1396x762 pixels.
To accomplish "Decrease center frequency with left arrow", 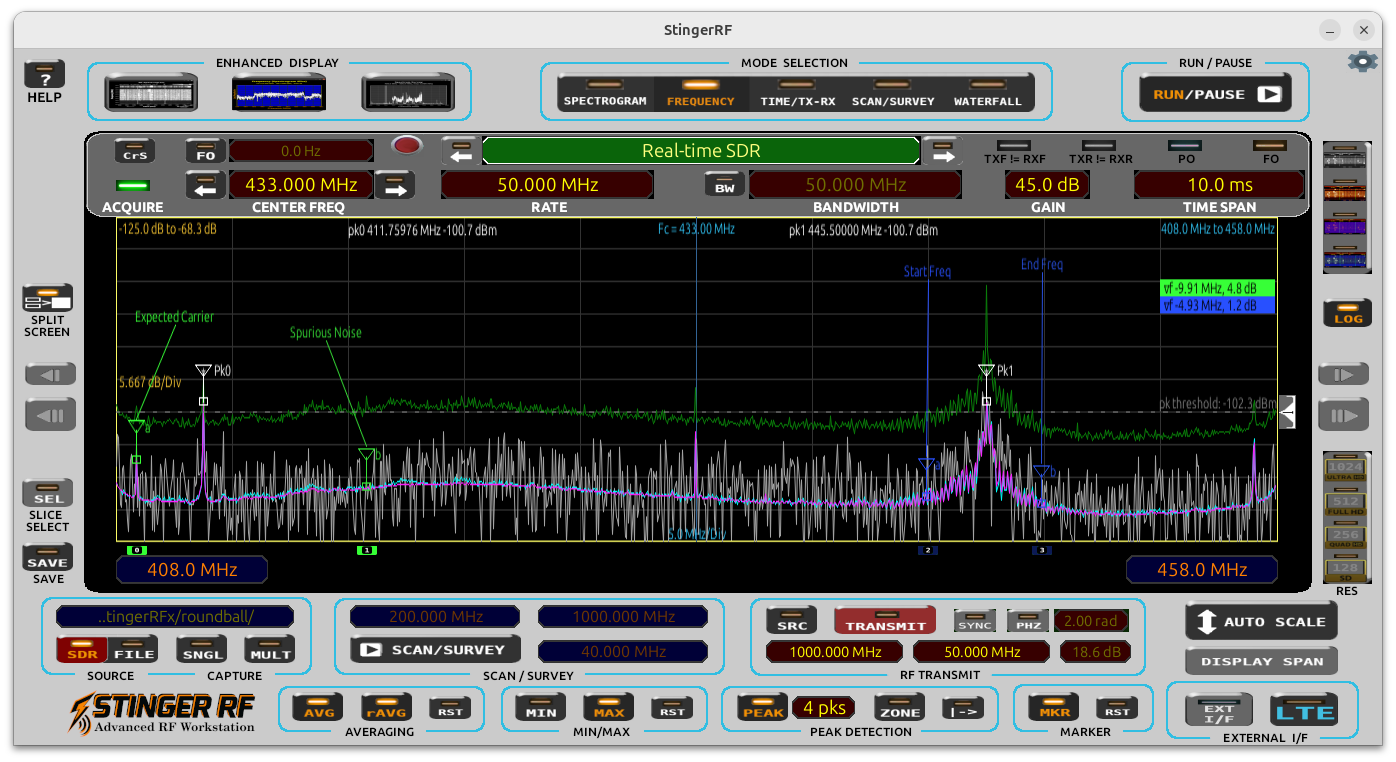I will (x=206, y=185).
